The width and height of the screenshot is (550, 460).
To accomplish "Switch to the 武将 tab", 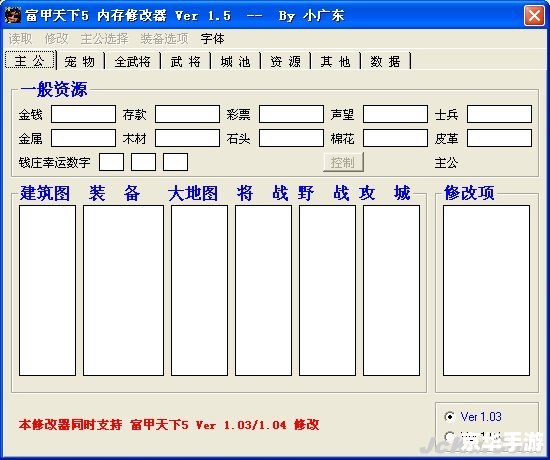I will click(x=186, y=62).
